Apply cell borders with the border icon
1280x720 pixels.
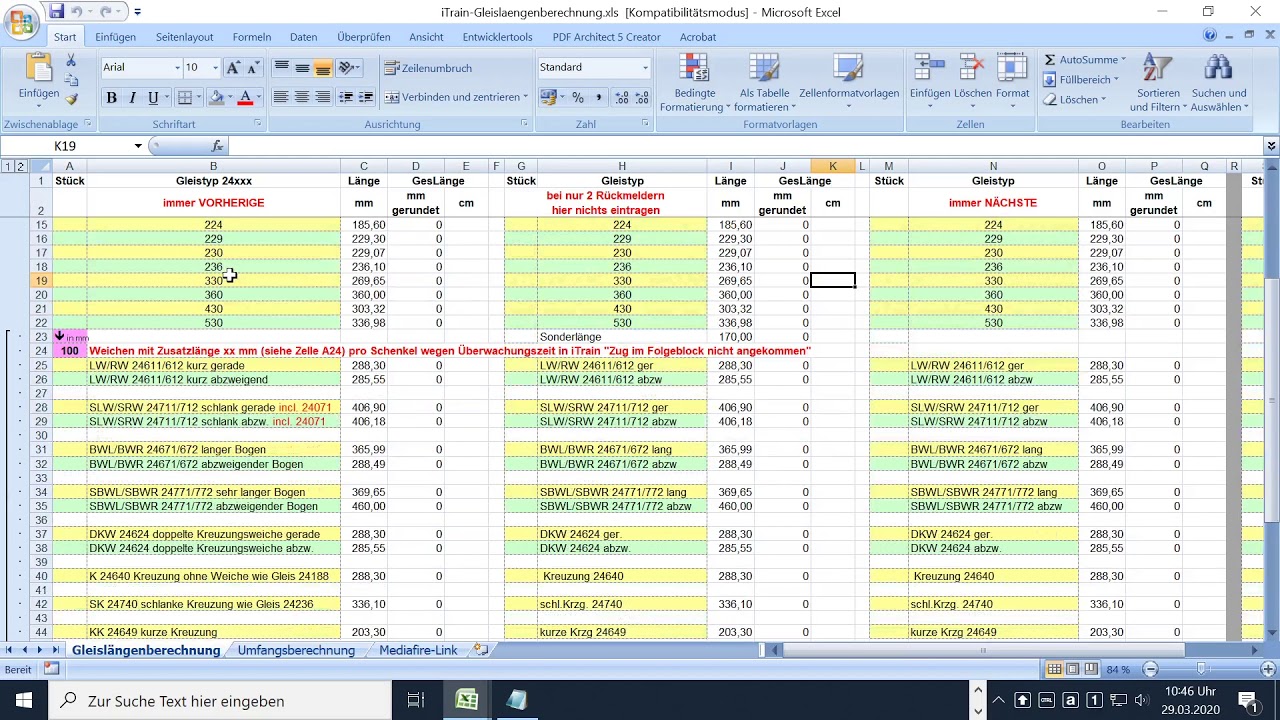[x=184, y=97]
